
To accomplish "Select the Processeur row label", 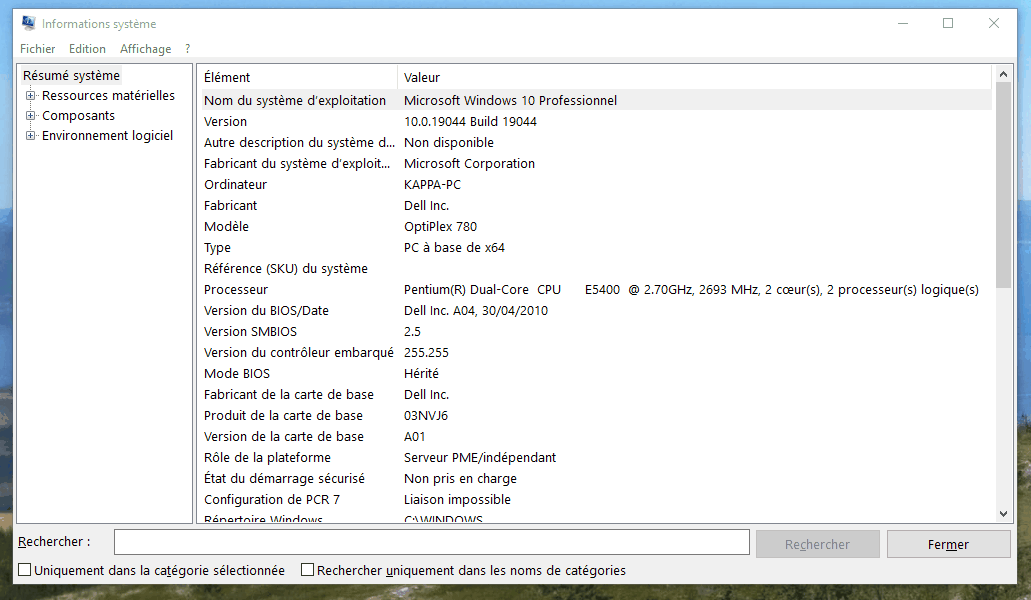I will click(x=236, y=290).
